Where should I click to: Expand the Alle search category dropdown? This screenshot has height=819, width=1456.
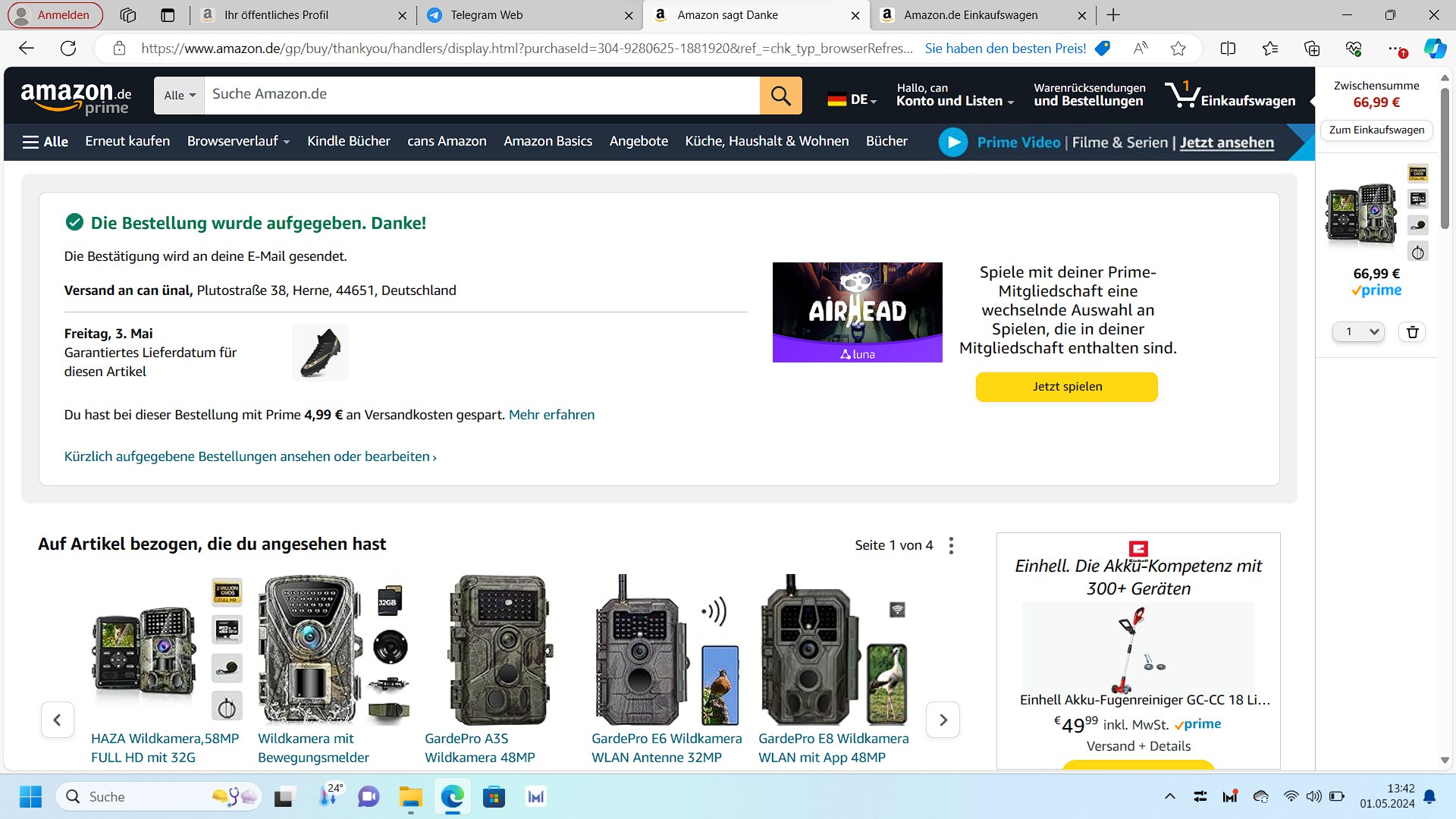[x=180, y=96]
